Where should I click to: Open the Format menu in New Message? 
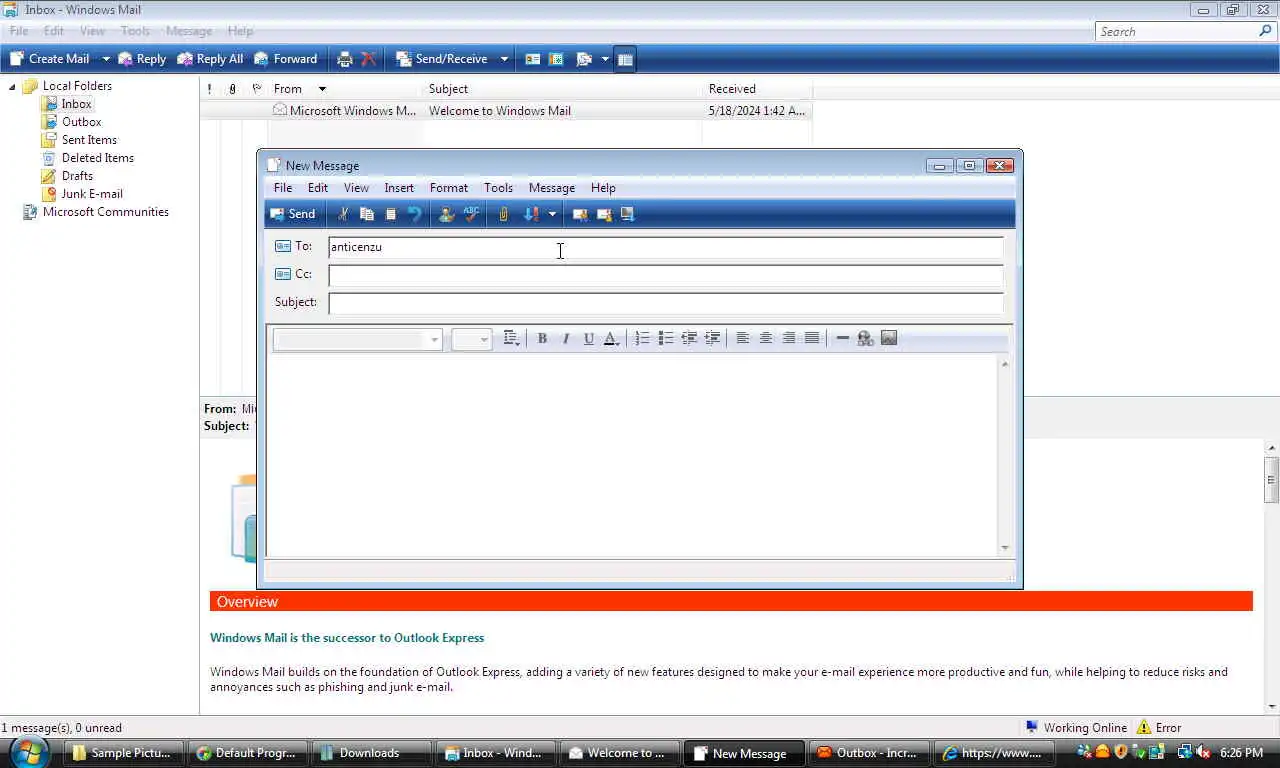[x=449, y=188]
